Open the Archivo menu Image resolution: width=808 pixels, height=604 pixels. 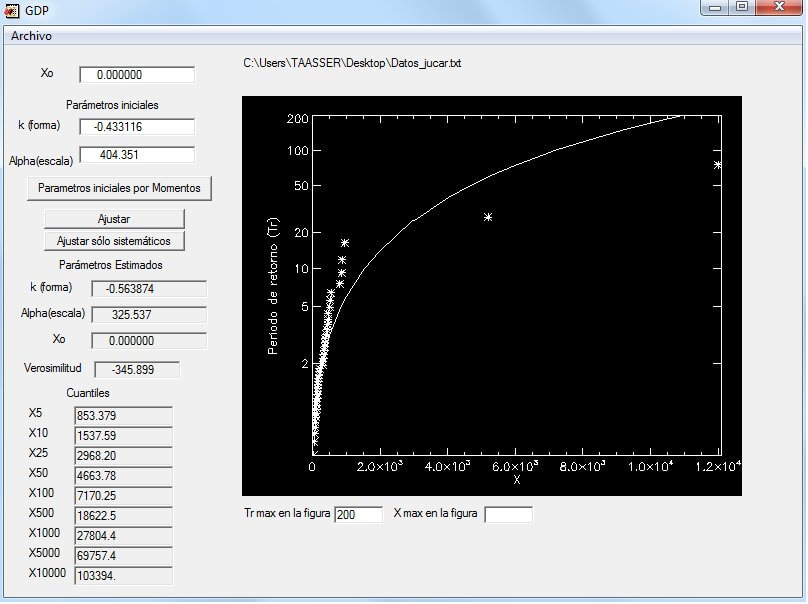31,36
